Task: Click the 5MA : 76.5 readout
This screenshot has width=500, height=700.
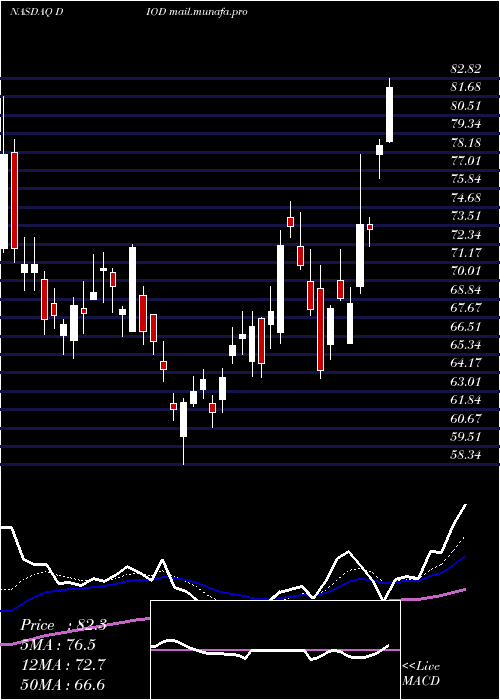Action: click(58, 645)
